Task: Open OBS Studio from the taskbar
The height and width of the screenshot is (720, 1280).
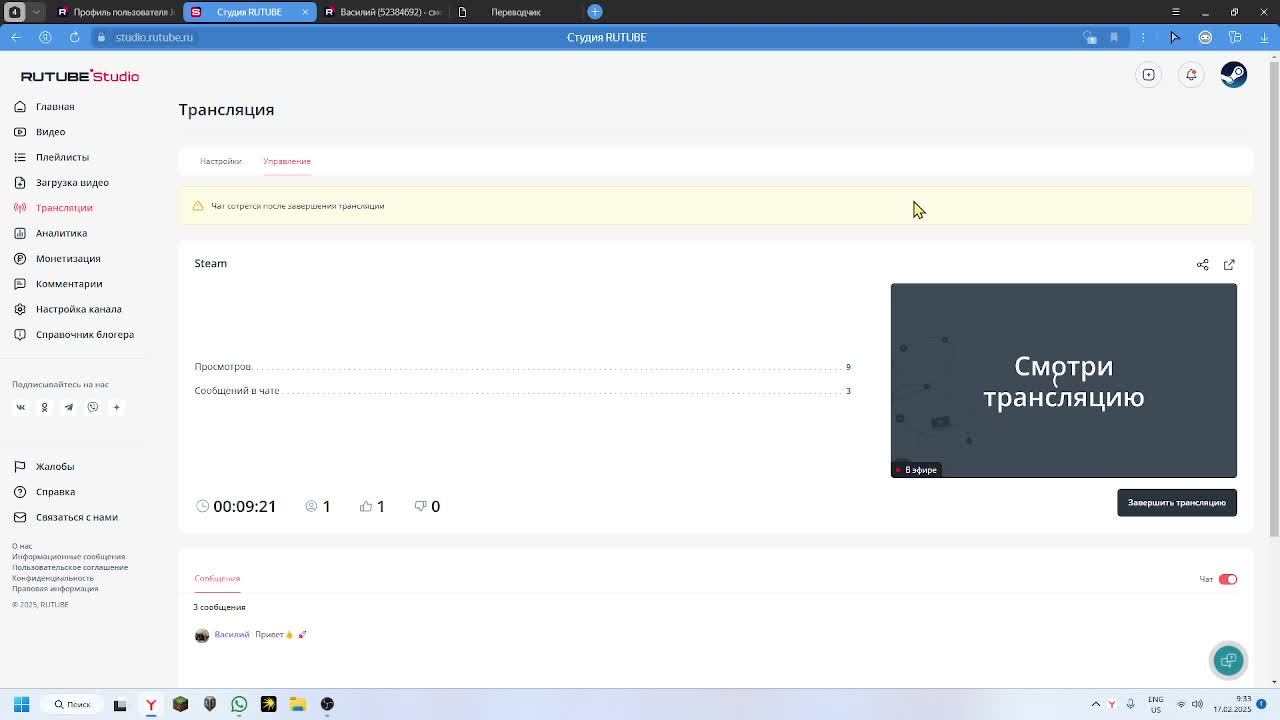Action: pos(327,704)
